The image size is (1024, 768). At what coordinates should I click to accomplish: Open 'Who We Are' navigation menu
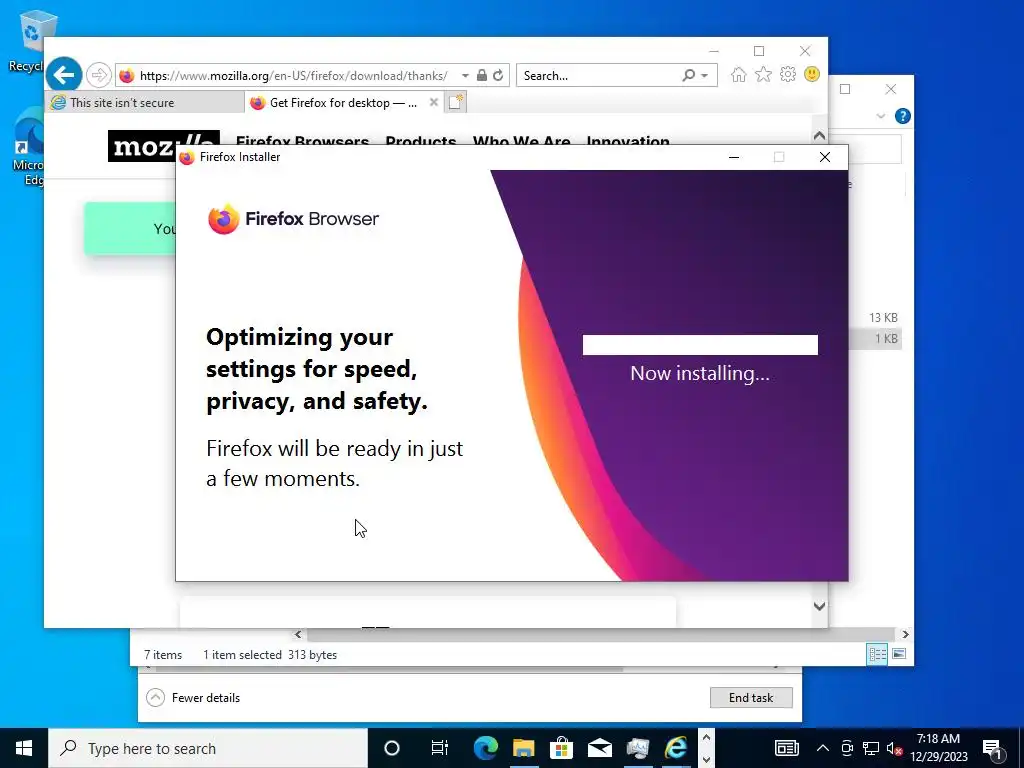point(521,142)
